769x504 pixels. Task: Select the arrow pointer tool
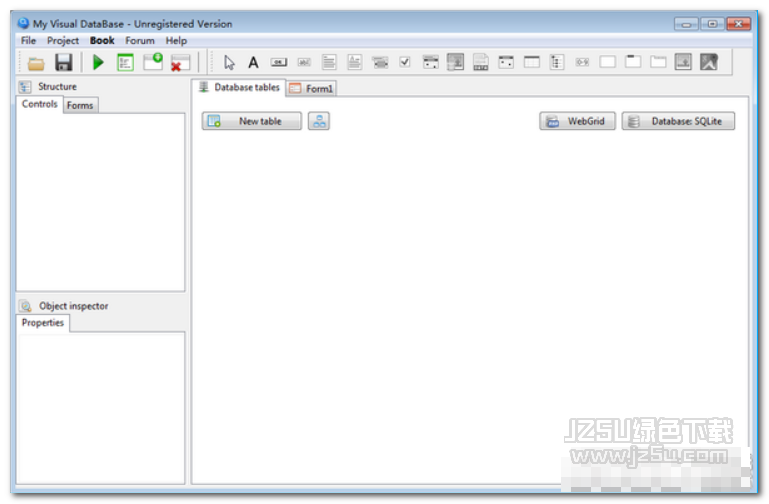(x=229, y=62)
